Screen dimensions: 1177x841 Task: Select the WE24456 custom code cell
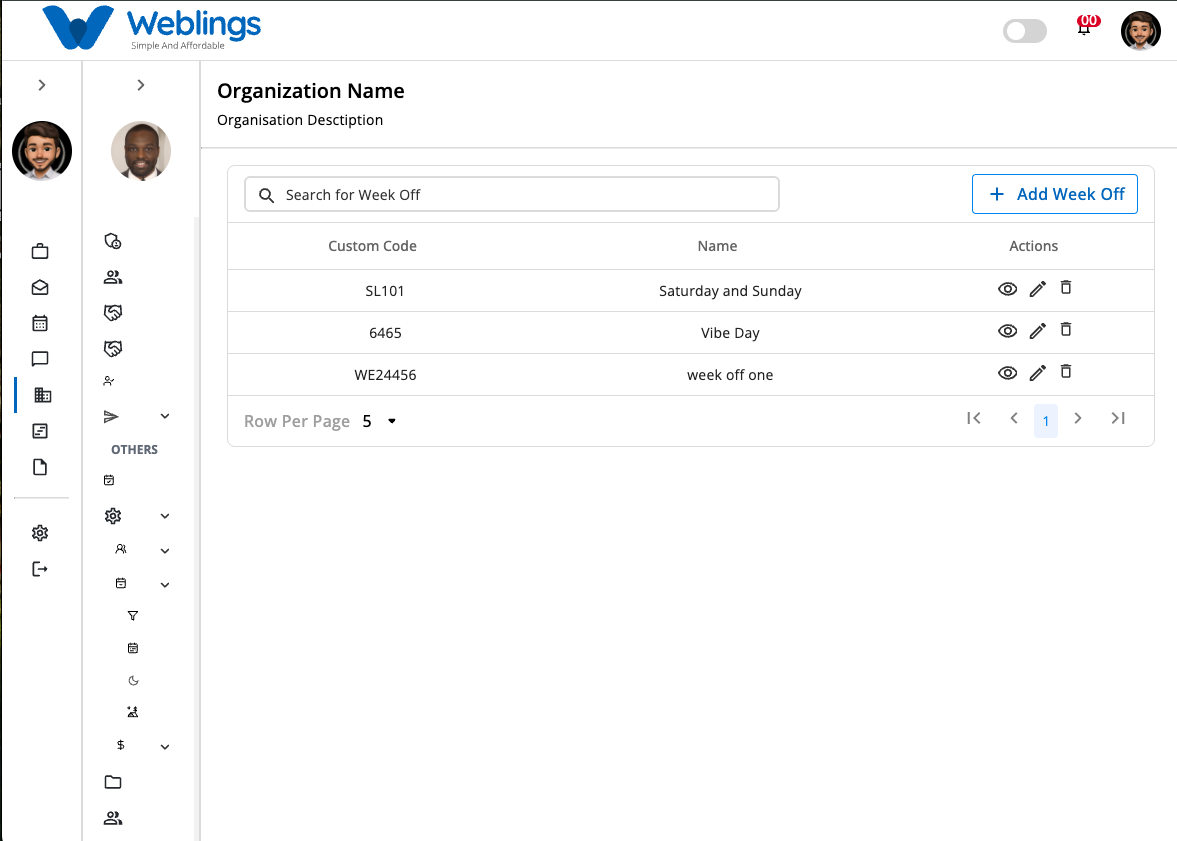(x=385, y=375)
